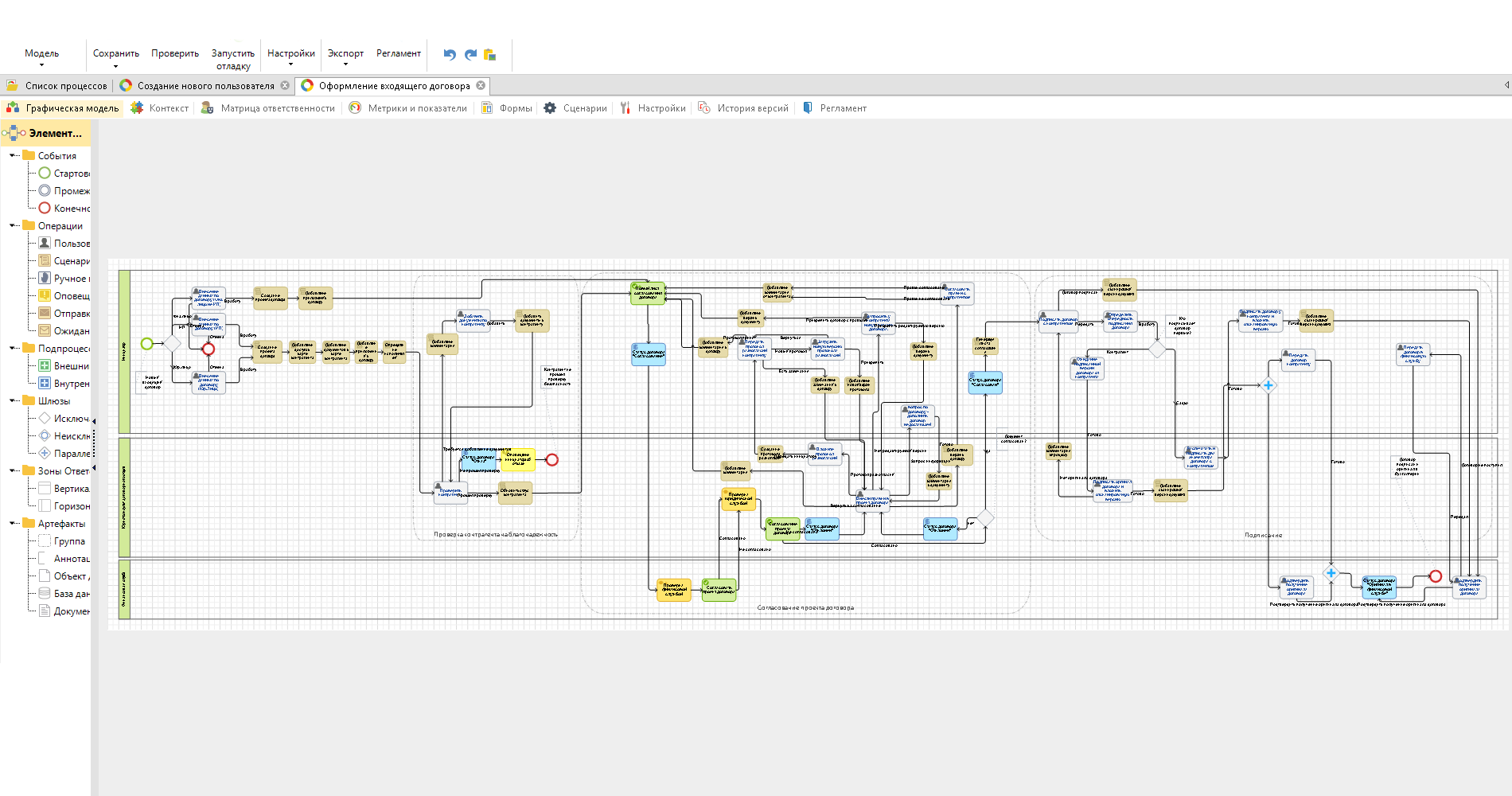
Task: Choose the Параллельный parallel gateway element
Action: pos(64,453)
